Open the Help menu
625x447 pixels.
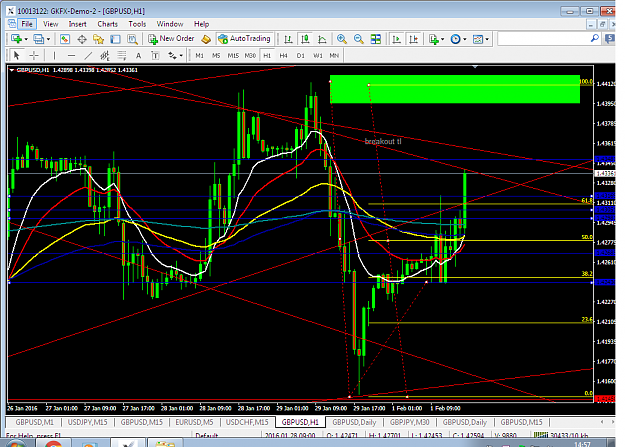(x=201, y=24)
